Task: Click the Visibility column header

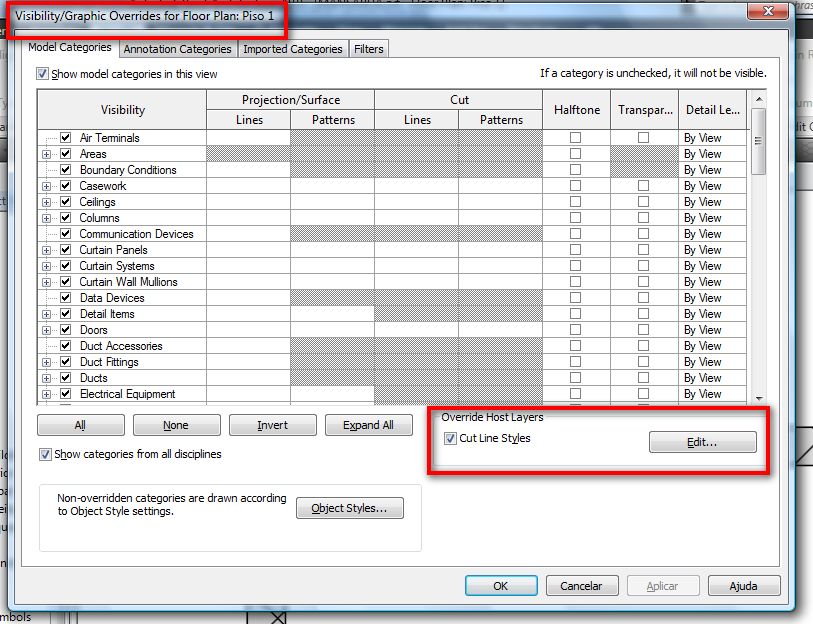Action: coord(122,109)
